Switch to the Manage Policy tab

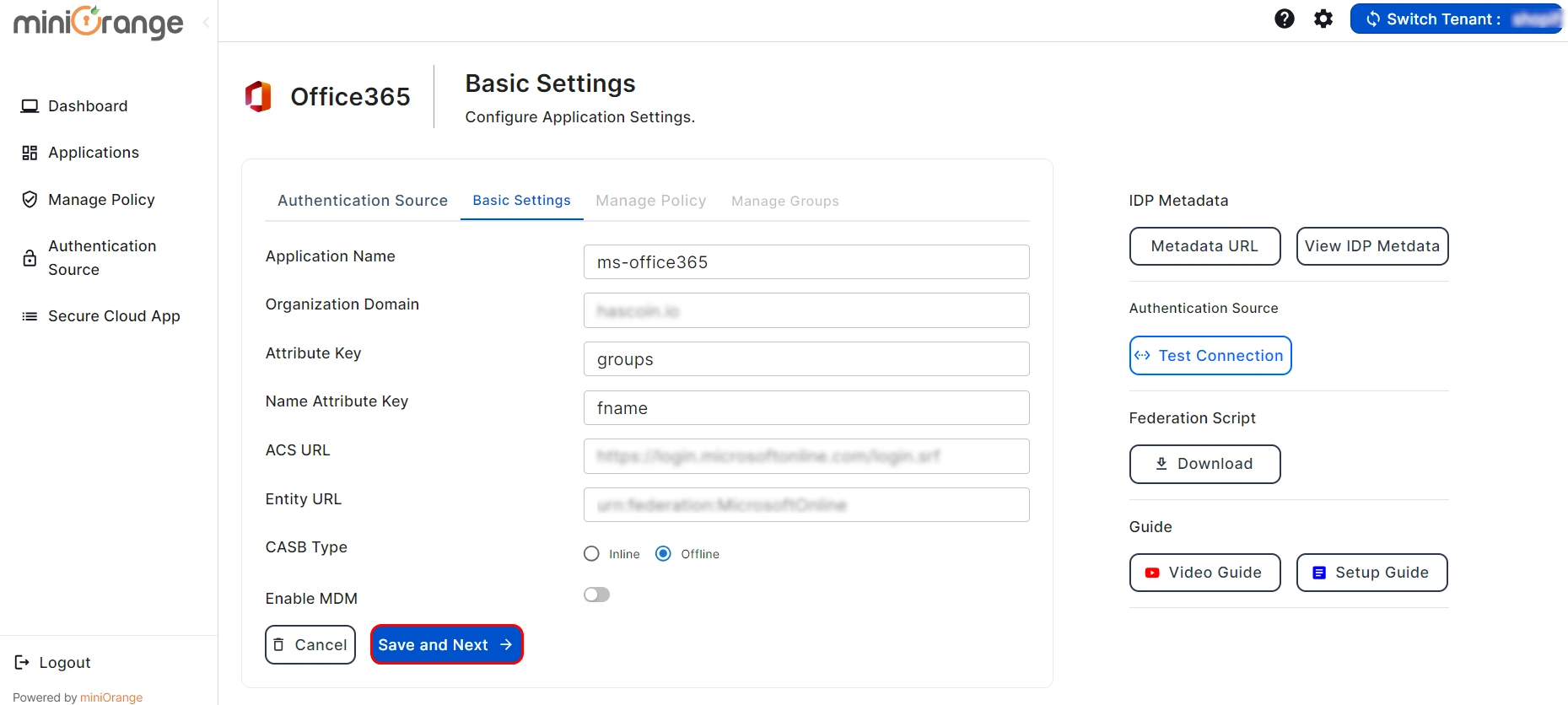651,201
